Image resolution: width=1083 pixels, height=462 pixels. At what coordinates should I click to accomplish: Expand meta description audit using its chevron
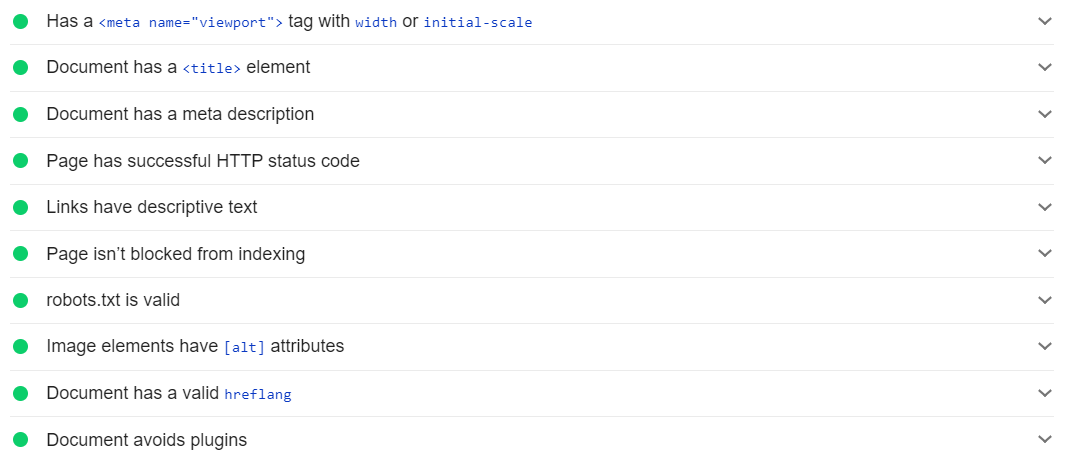coord(1045,114)
